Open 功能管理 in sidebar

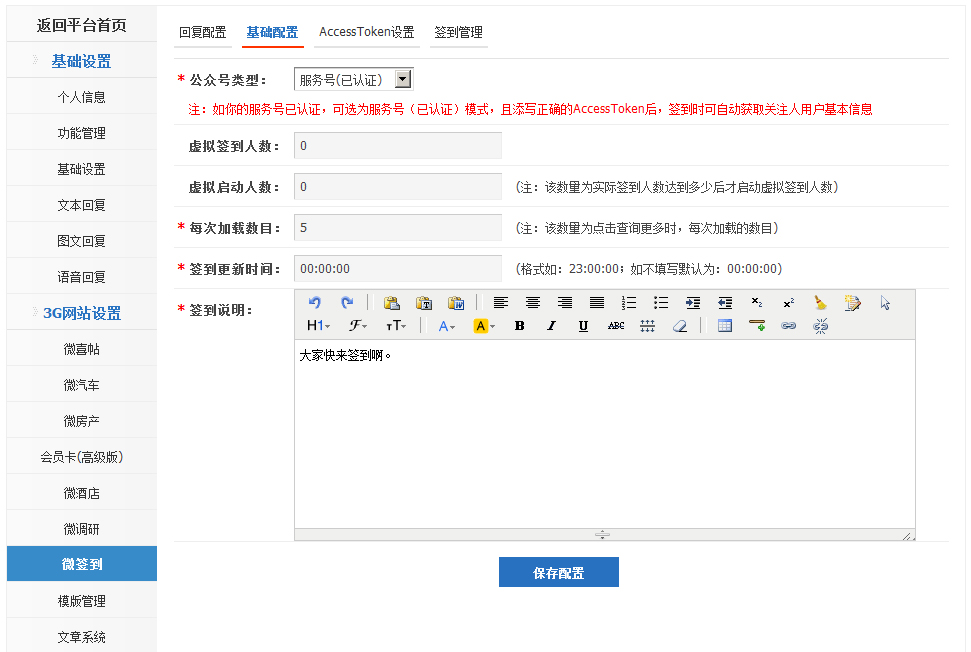pyautogui.click(x=81, y=133)
